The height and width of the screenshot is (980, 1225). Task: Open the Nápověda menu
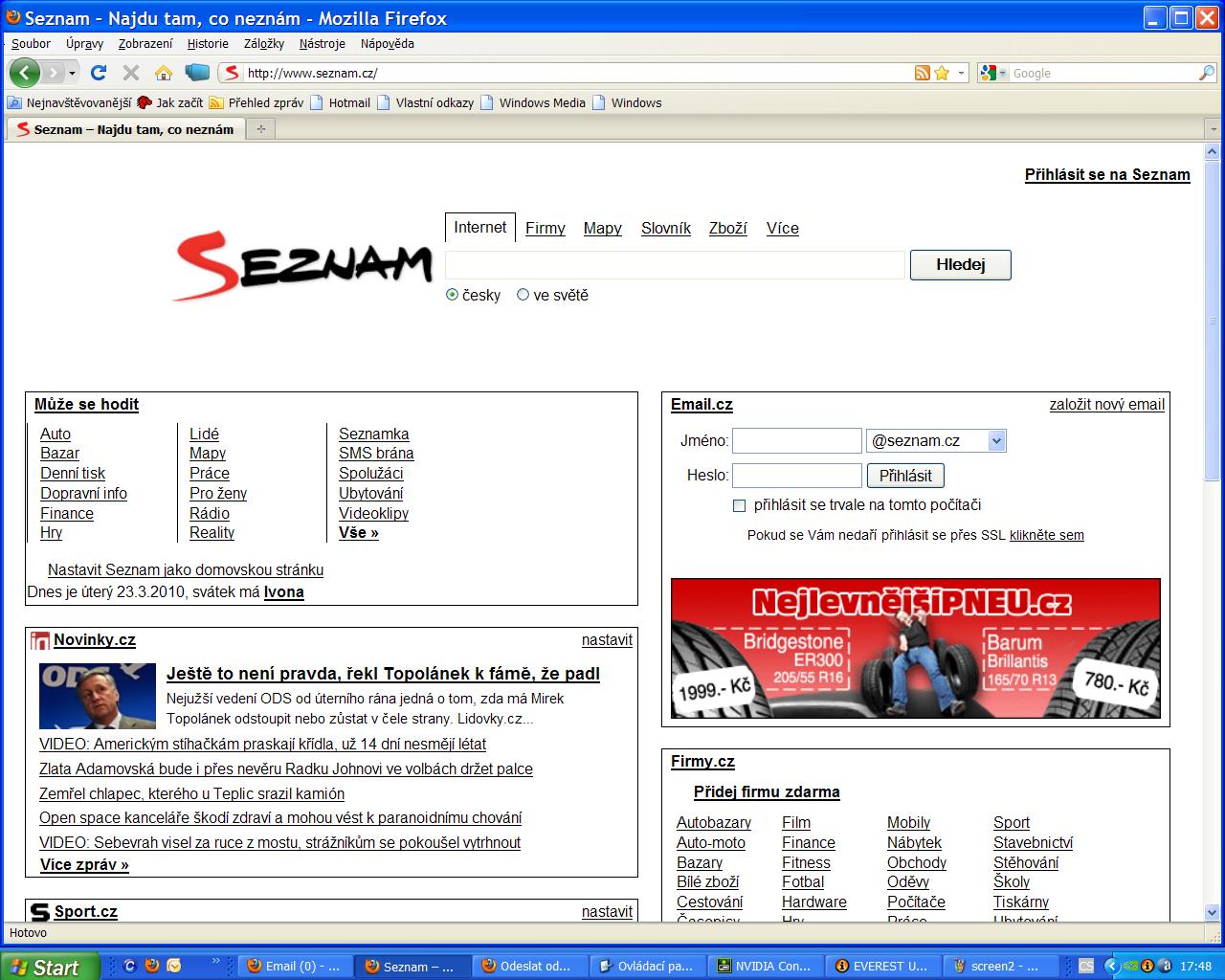point(388,43)
